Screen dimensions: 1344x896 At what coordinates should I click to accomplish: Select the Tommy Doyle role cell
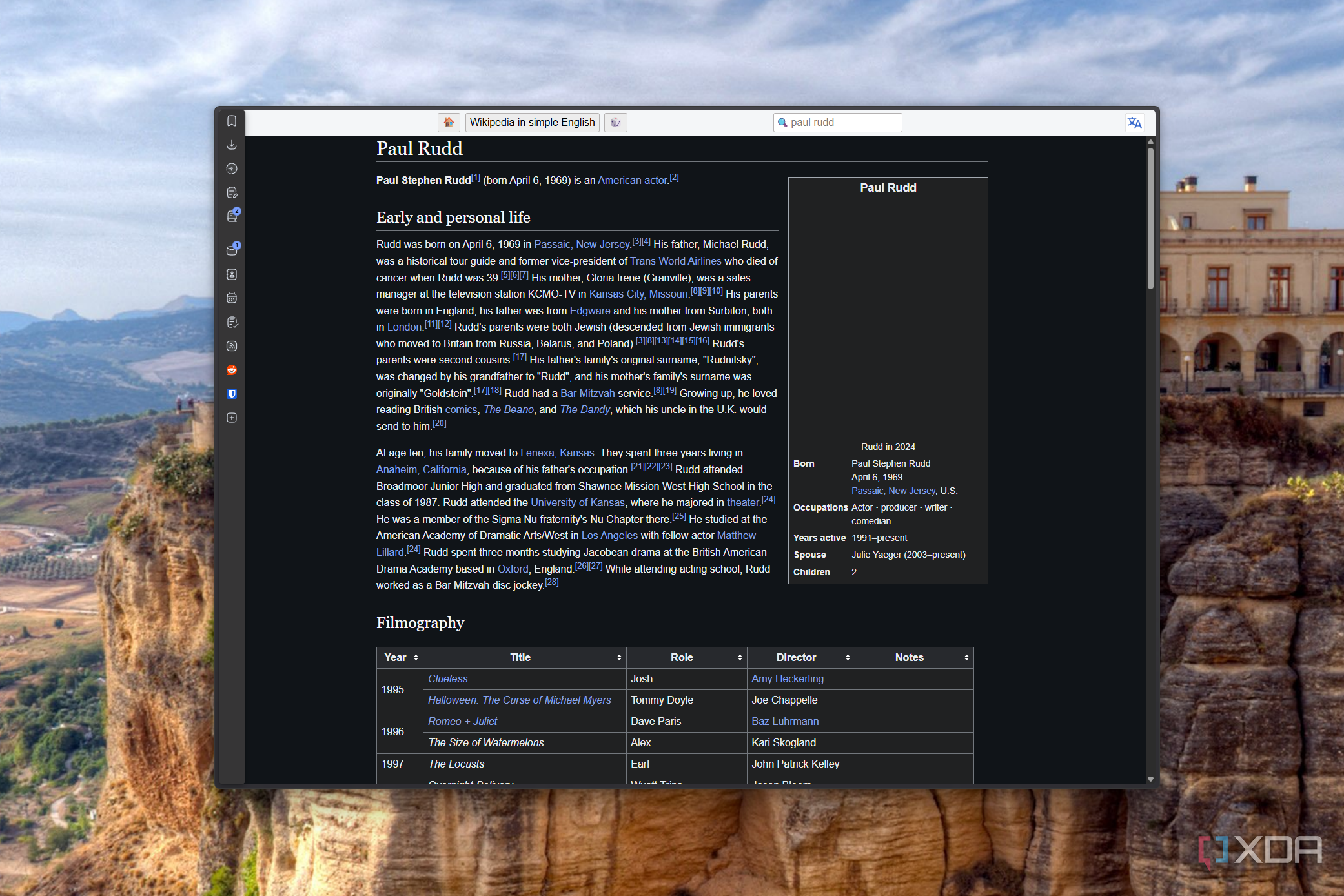click(x=686, y=700)
